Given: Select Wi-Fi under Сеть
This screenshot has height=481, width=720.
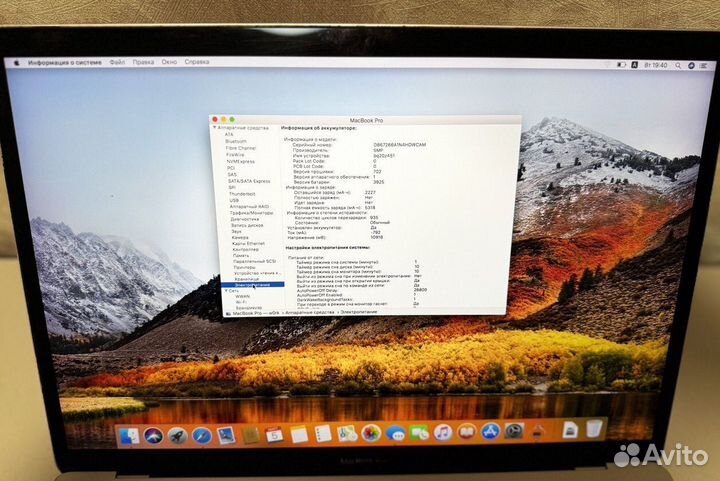Looking at the screenshot, I should (x=241, y=302).
